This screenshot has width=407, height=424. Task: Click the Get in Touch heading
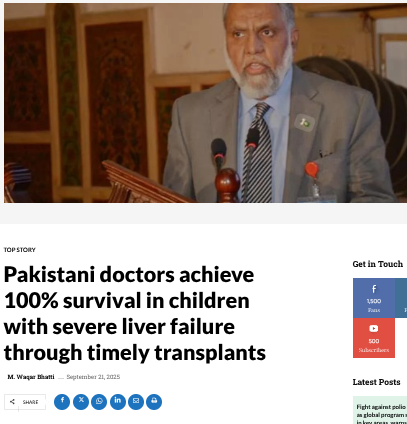(x=378, y=264)
